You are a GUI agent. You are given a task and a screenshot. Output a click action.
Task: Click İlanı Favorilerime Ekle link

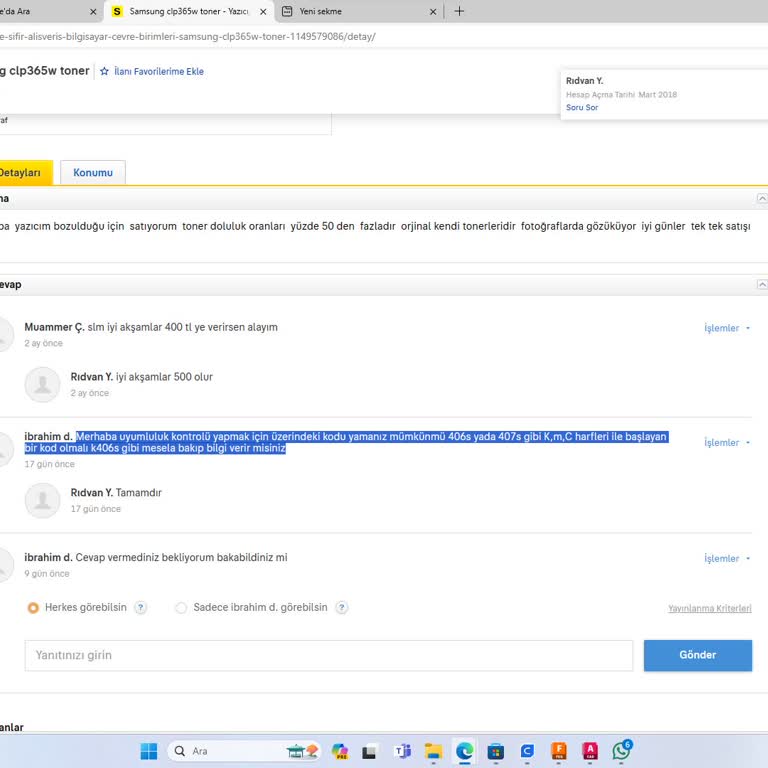click(x=159, y=72)
